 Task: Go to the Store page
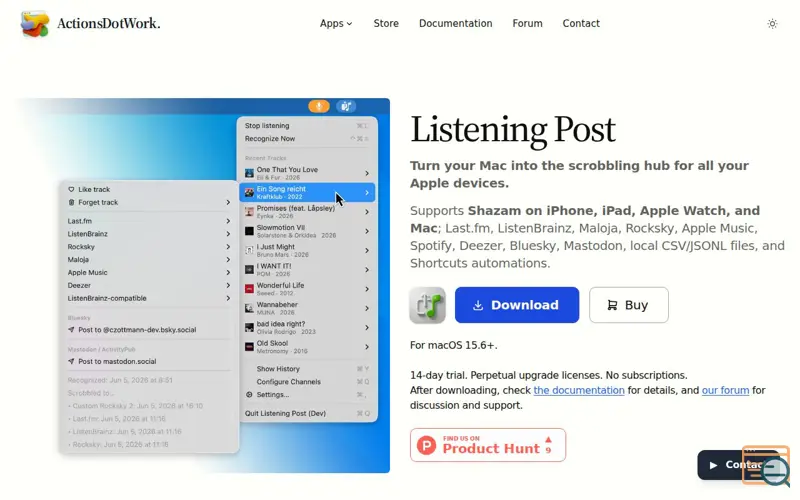[386, 23]
